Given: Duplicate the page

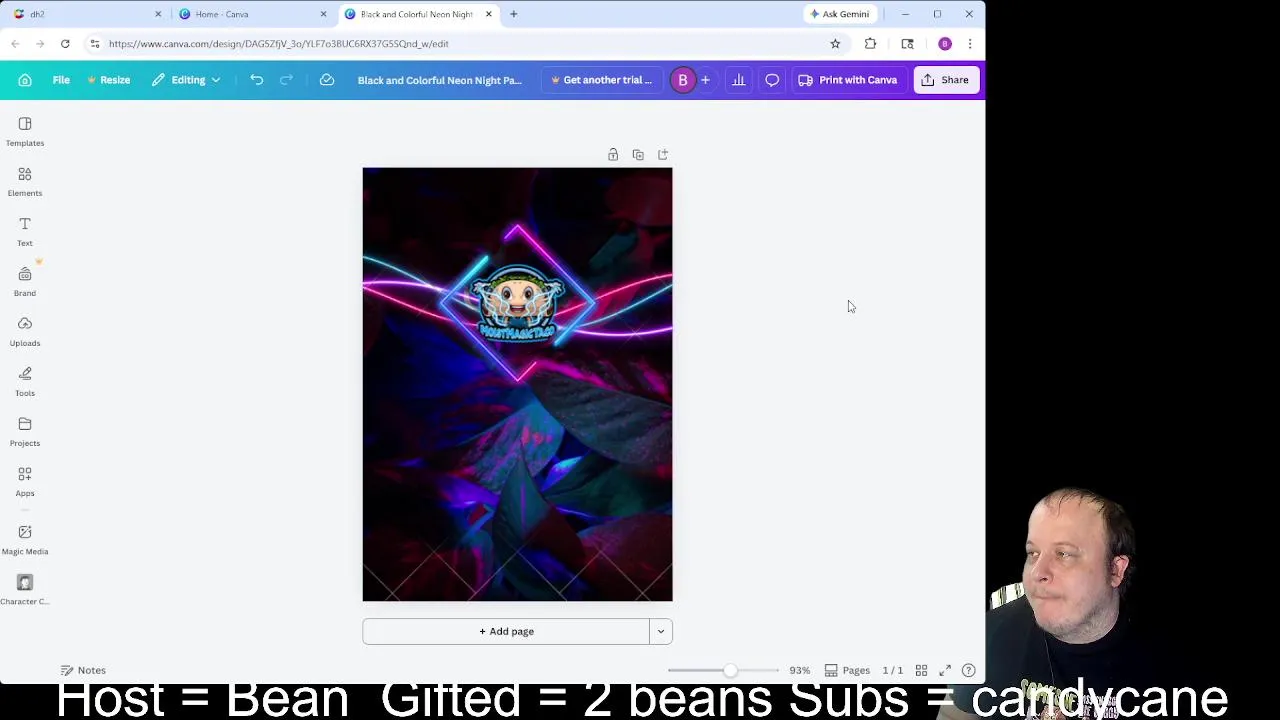Looking at the screenshot, I should click(x=638, y=155).
